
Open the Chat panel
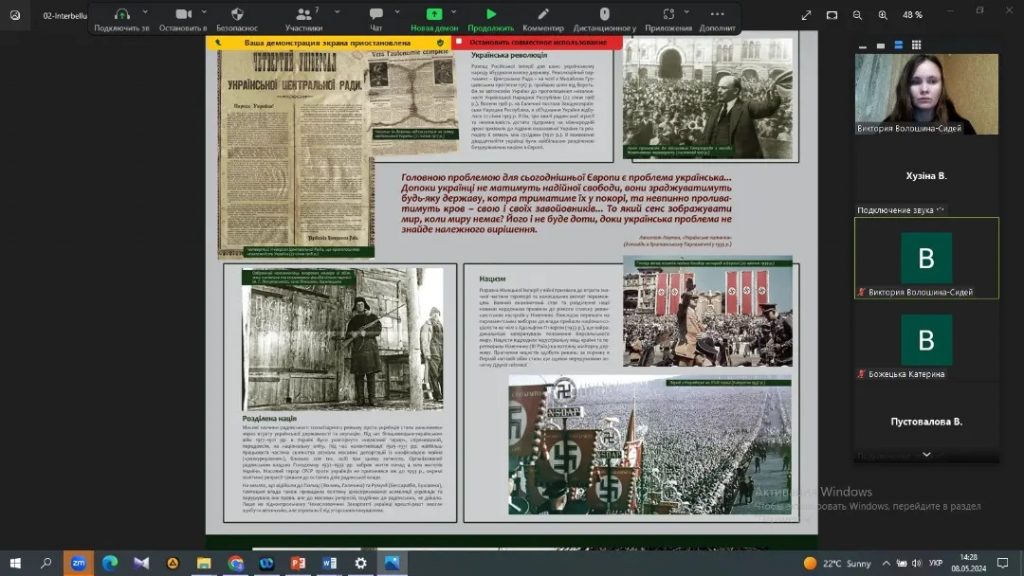pyautogui.click(x=376, y=15)
